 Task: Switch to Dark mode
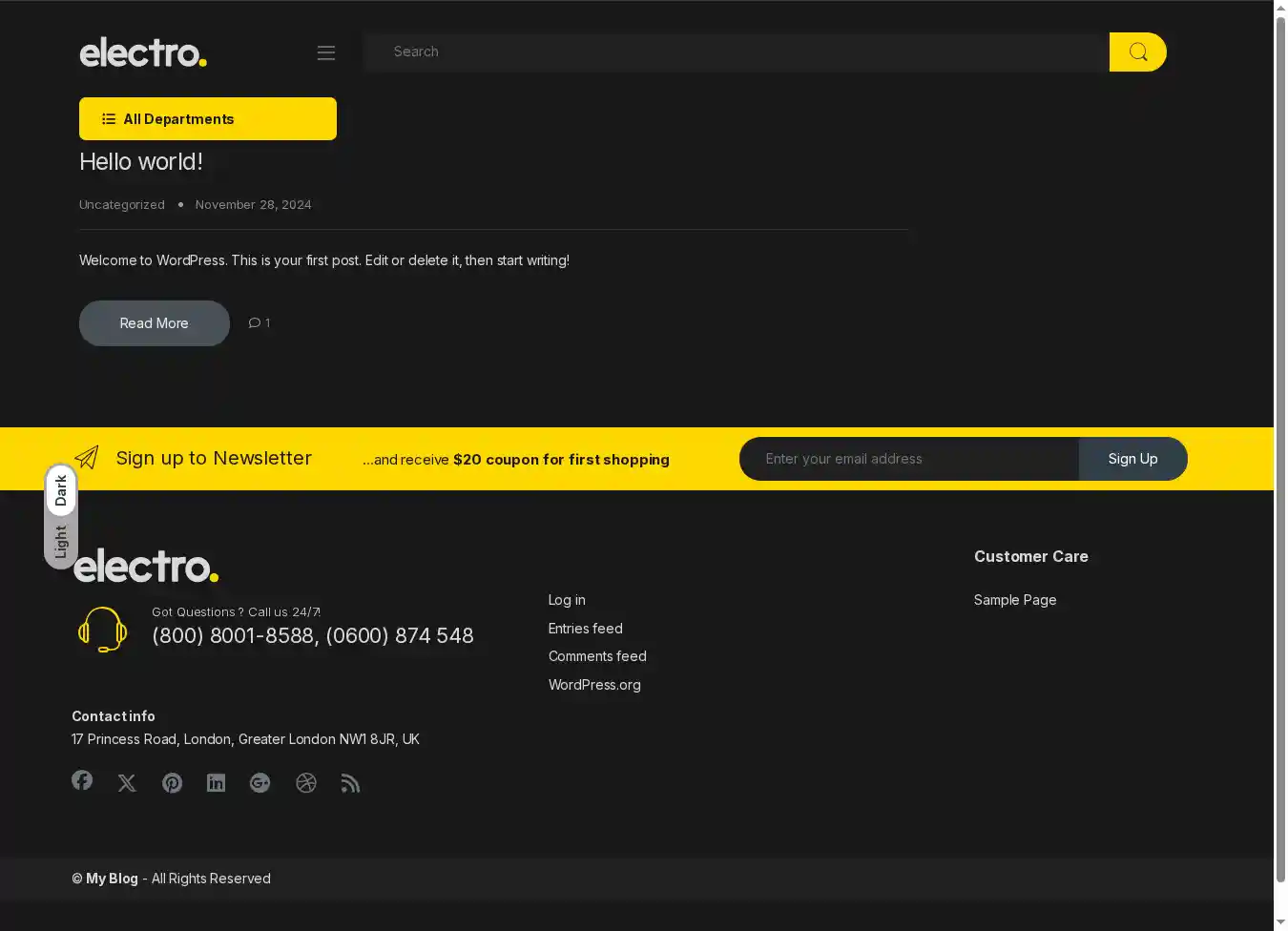click(x=61, y=490)
